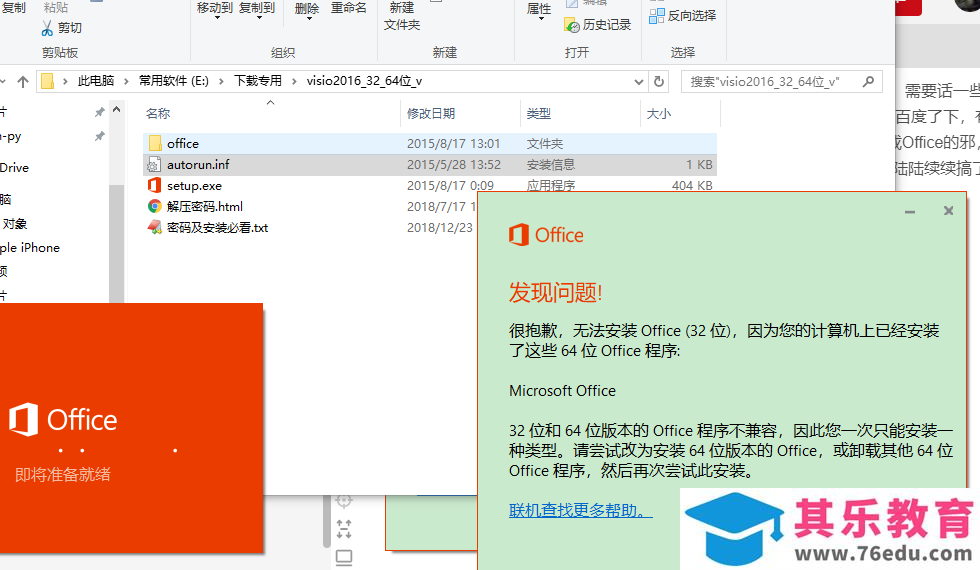The height and width of the screenshot is (570, 980).
Task: Open the Copy to (复制到) dropdown
Action: 257,9
